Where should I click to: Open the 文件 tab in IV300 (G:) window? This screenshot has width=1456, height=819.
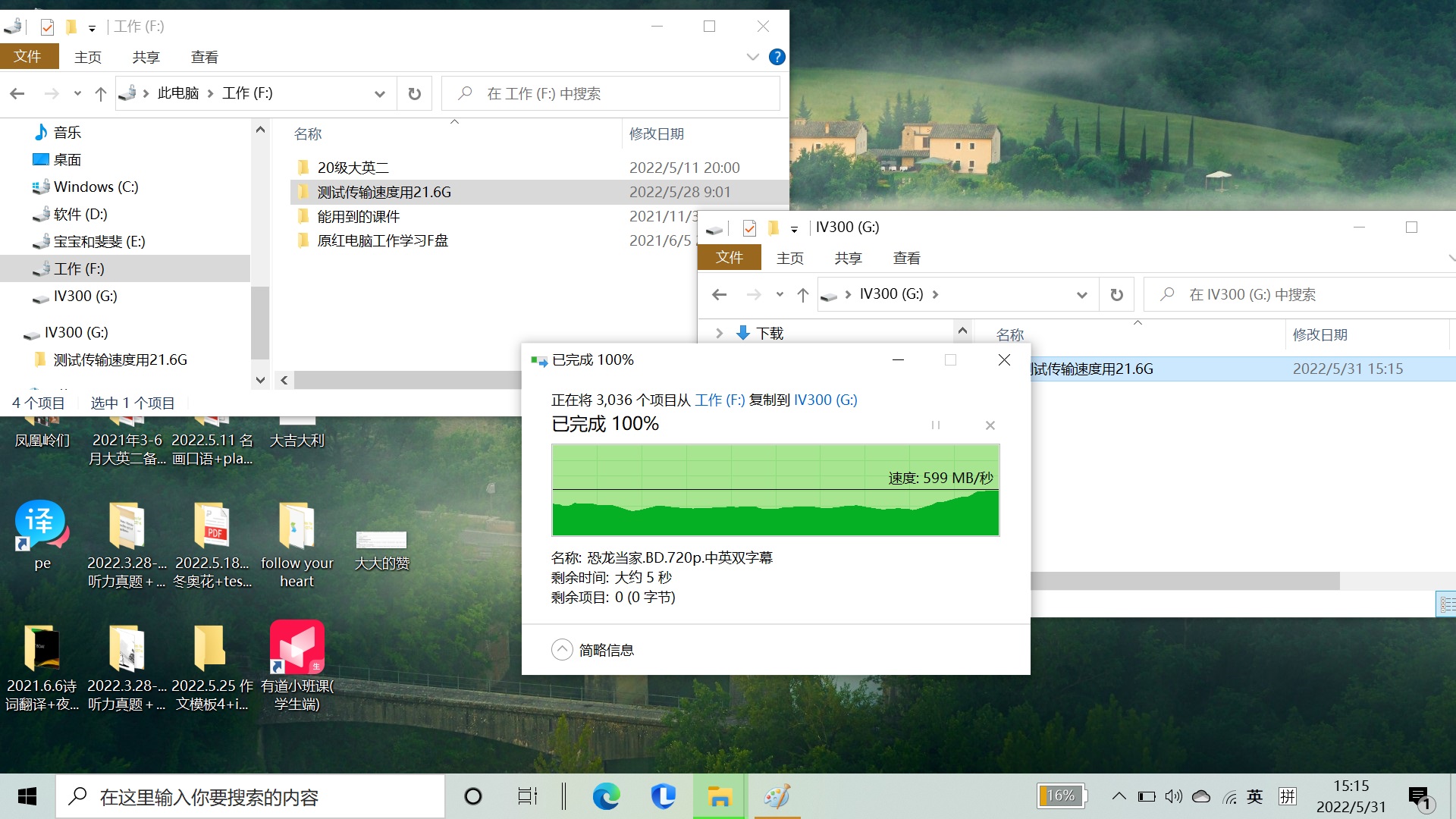[x=730, y=257]
